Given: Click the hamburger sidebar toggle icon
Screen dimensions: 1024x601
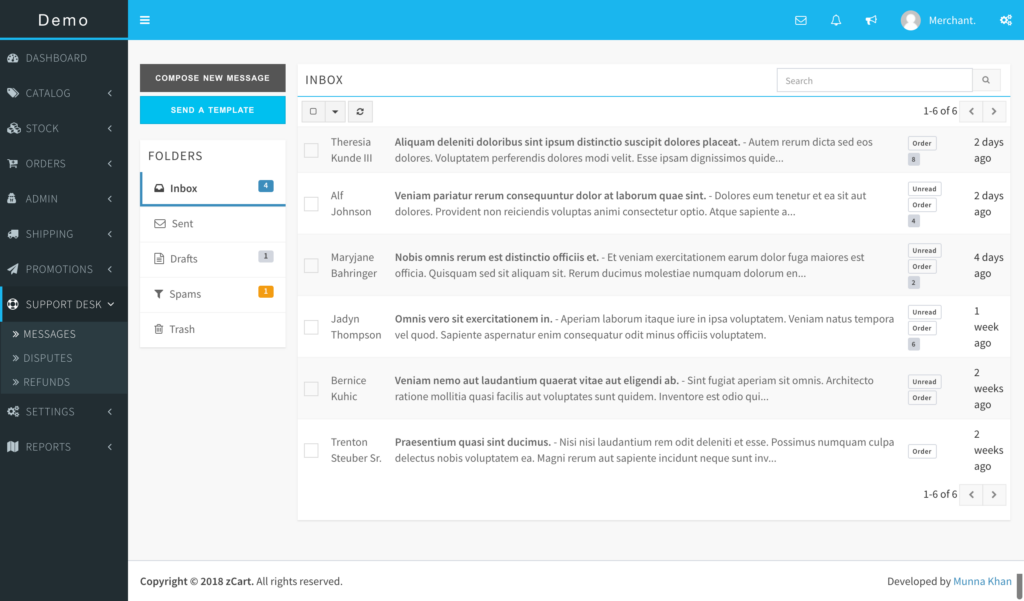Looking at the screenshot, I should pyautogui.click(x=145, y=20).
